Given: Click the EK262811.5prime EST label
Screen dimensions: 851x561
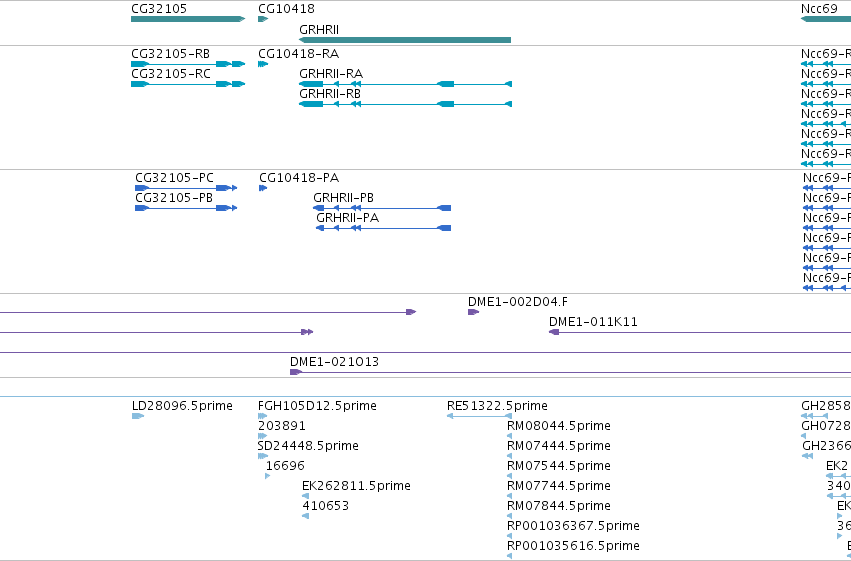Looking at the screenshot, I should (x=356, y=486).
